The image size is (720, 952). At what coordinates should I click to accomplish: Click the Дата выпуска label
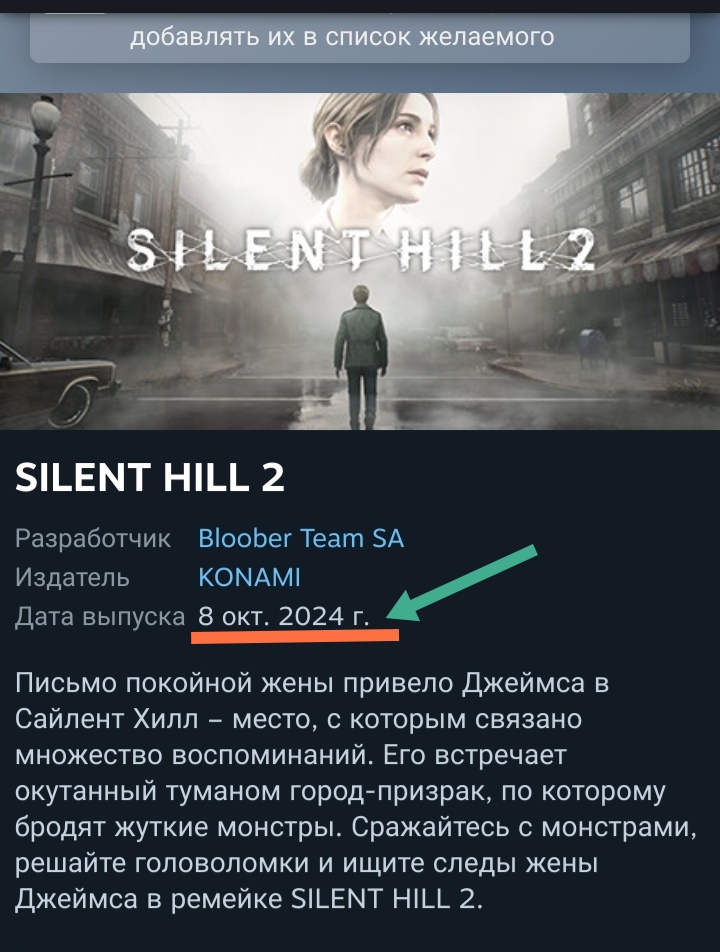[x=100, y=616]
